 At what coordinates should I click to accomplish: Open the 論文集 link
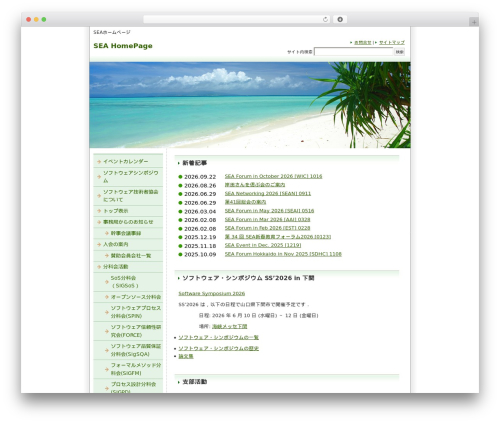pyautogui.click(x=186, y=356)
